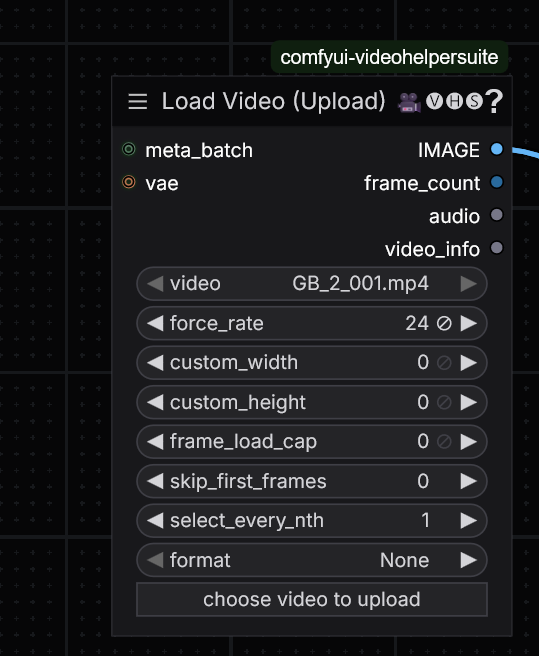Increase skip_first_frames with the right arrow
This screenshot has height=656, width=539.
click(469, 481)
